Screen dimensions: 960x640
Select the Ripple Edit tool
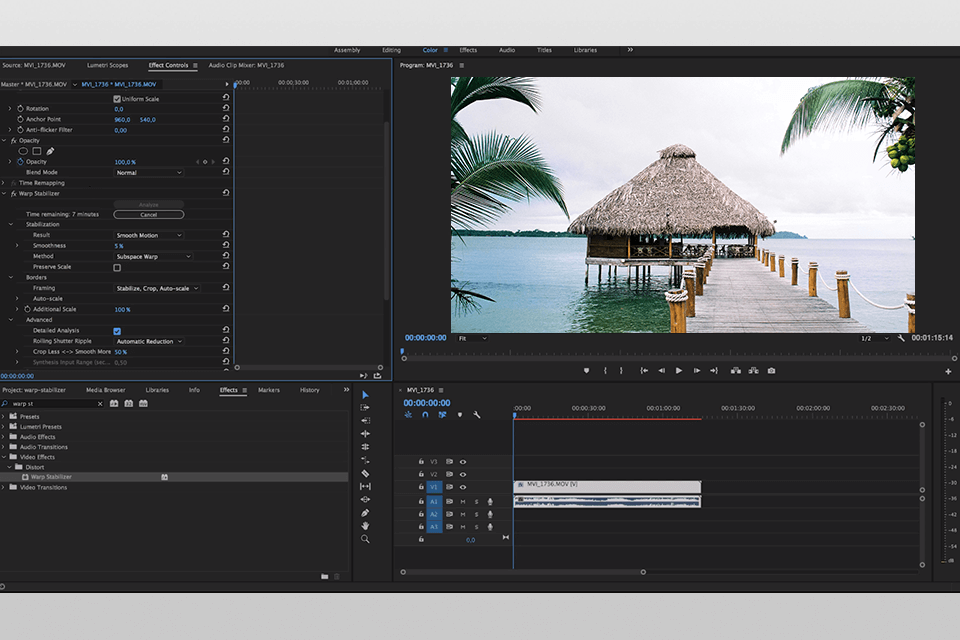[x=366, y=434]
